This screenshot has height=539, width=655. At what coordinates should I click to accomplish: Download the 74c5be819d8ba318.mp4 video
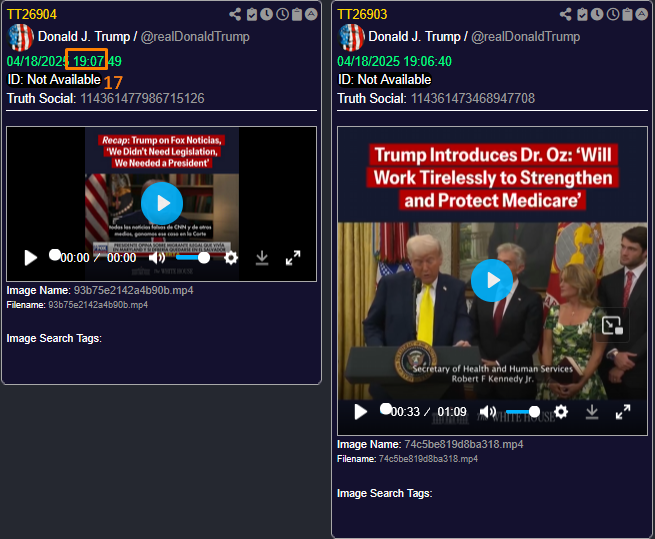tap(592, 412)
